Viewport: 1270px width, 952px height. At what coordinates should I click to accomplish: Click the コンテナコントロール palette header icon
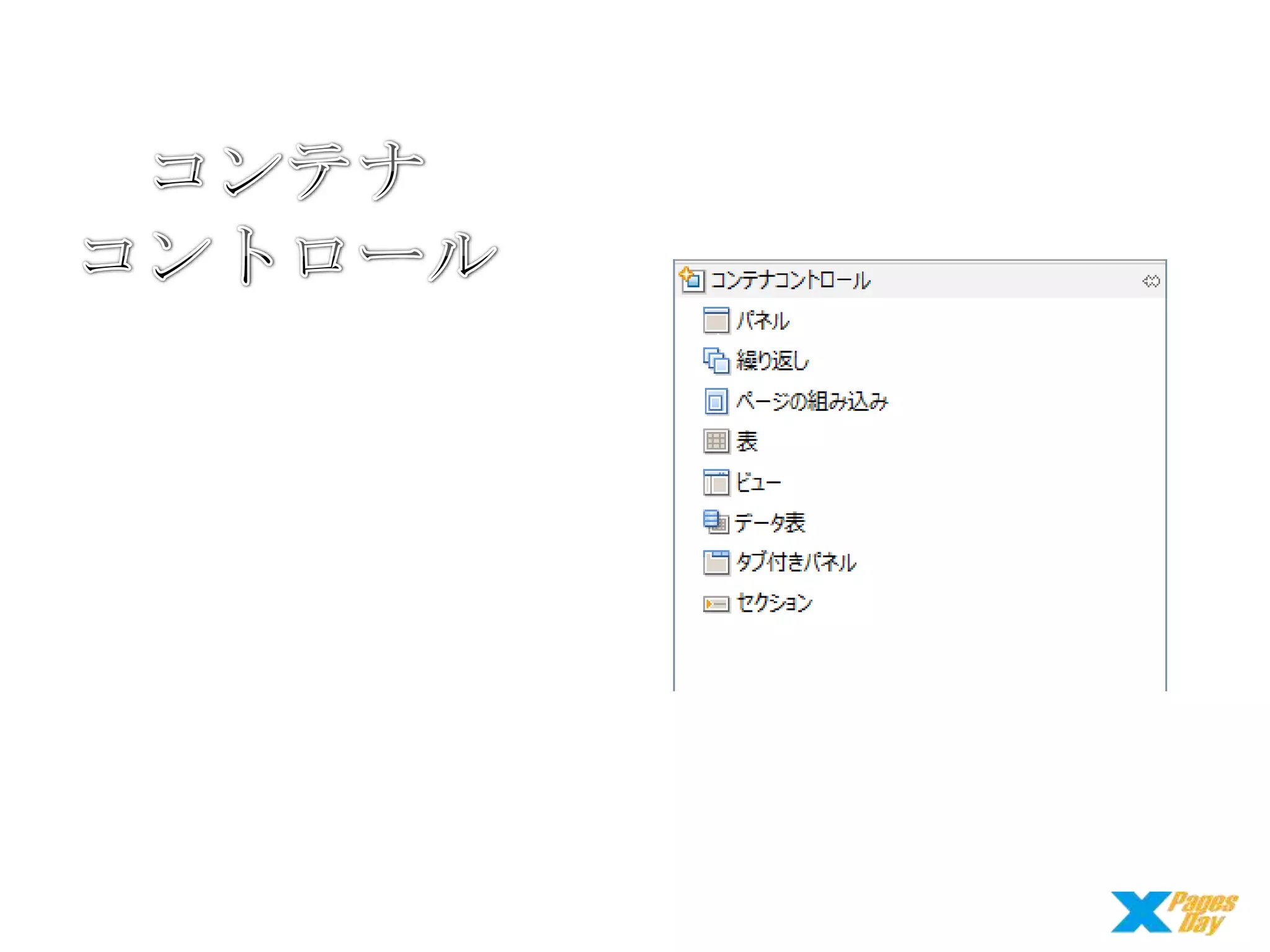691,280
